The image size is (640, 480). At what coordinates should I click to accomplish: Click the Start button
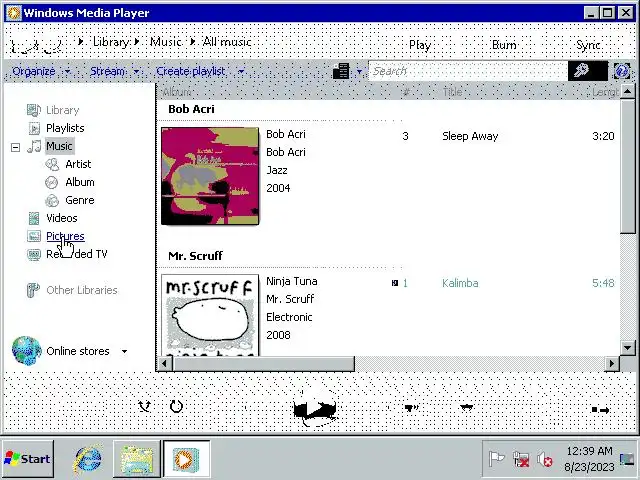(x=28, y=459)
